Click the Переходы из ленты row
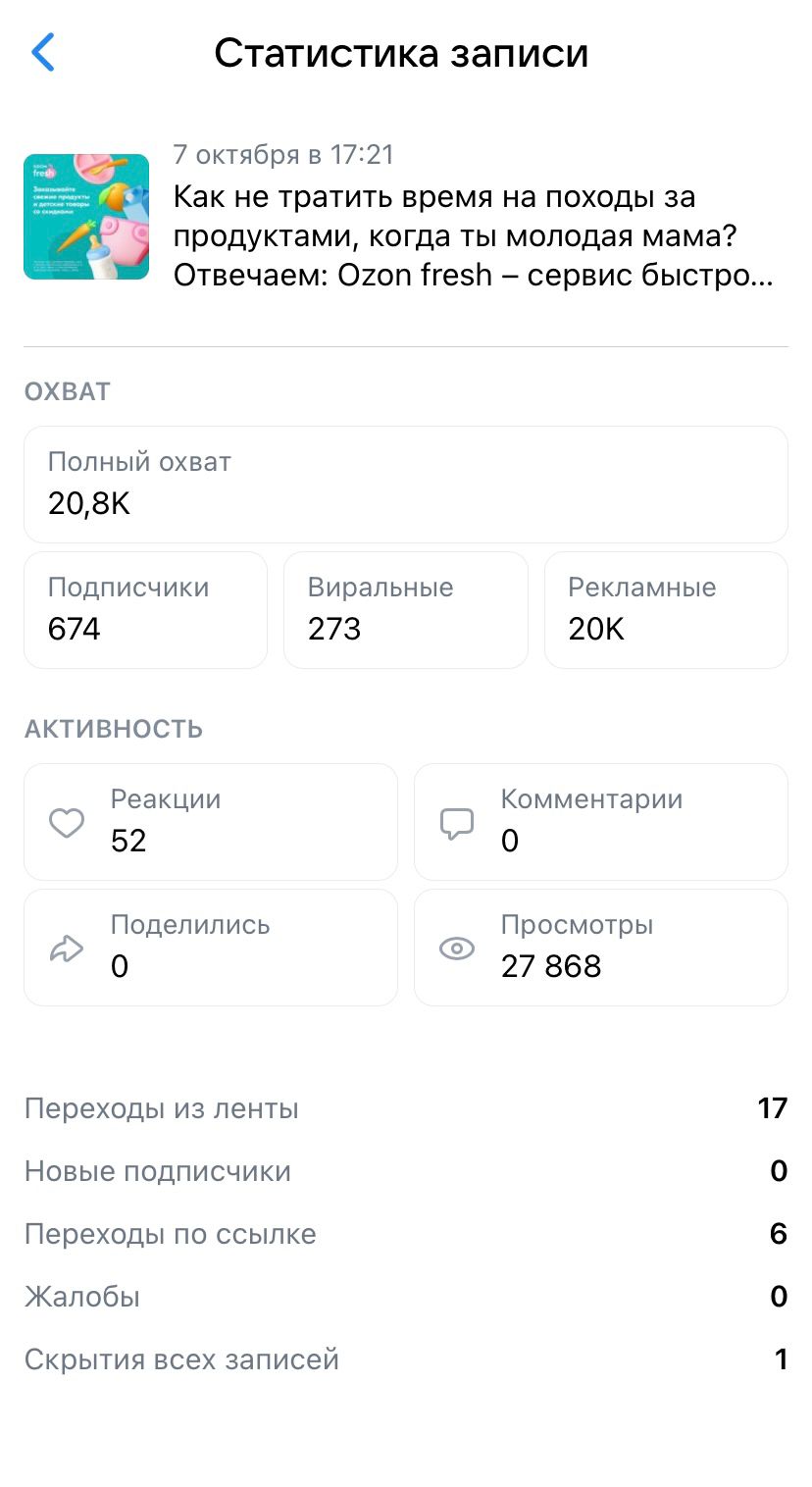 point(405,1108)
